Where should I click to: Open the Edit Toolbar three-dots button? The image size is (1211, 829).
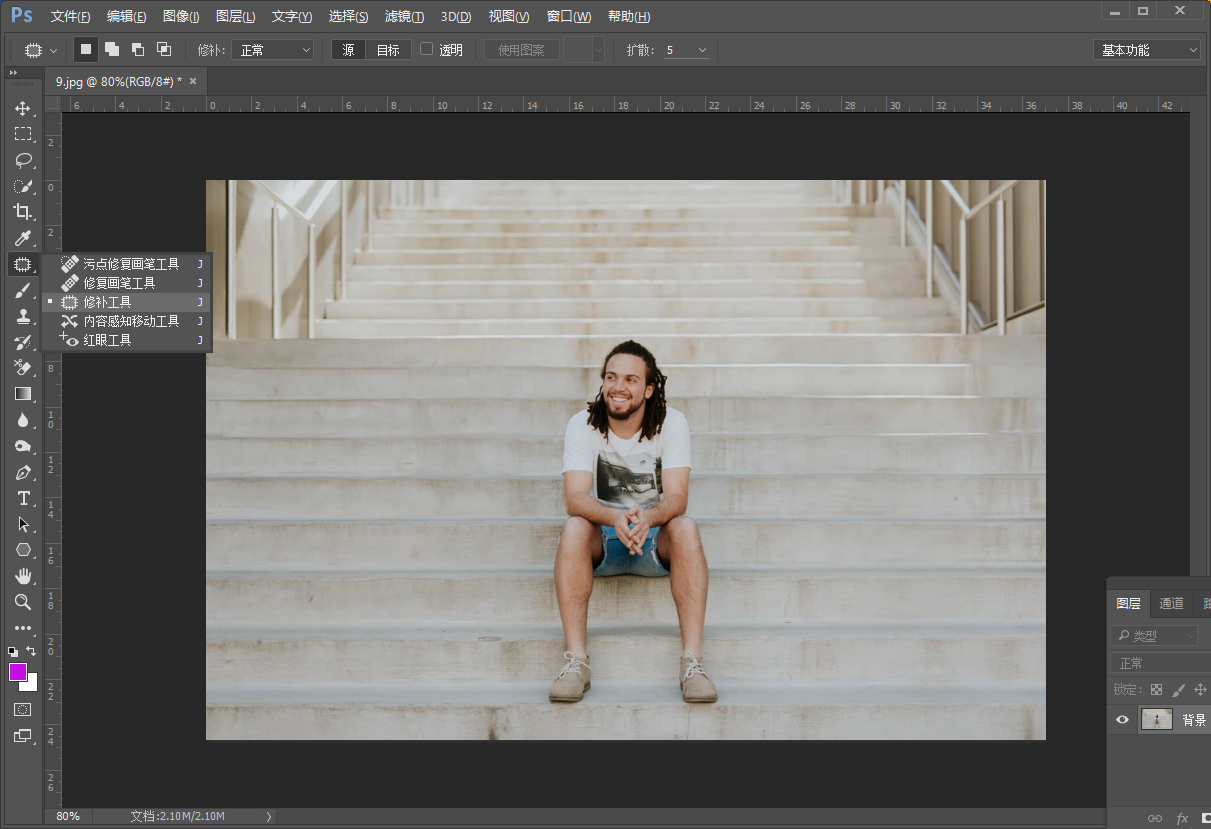[22, 628]
